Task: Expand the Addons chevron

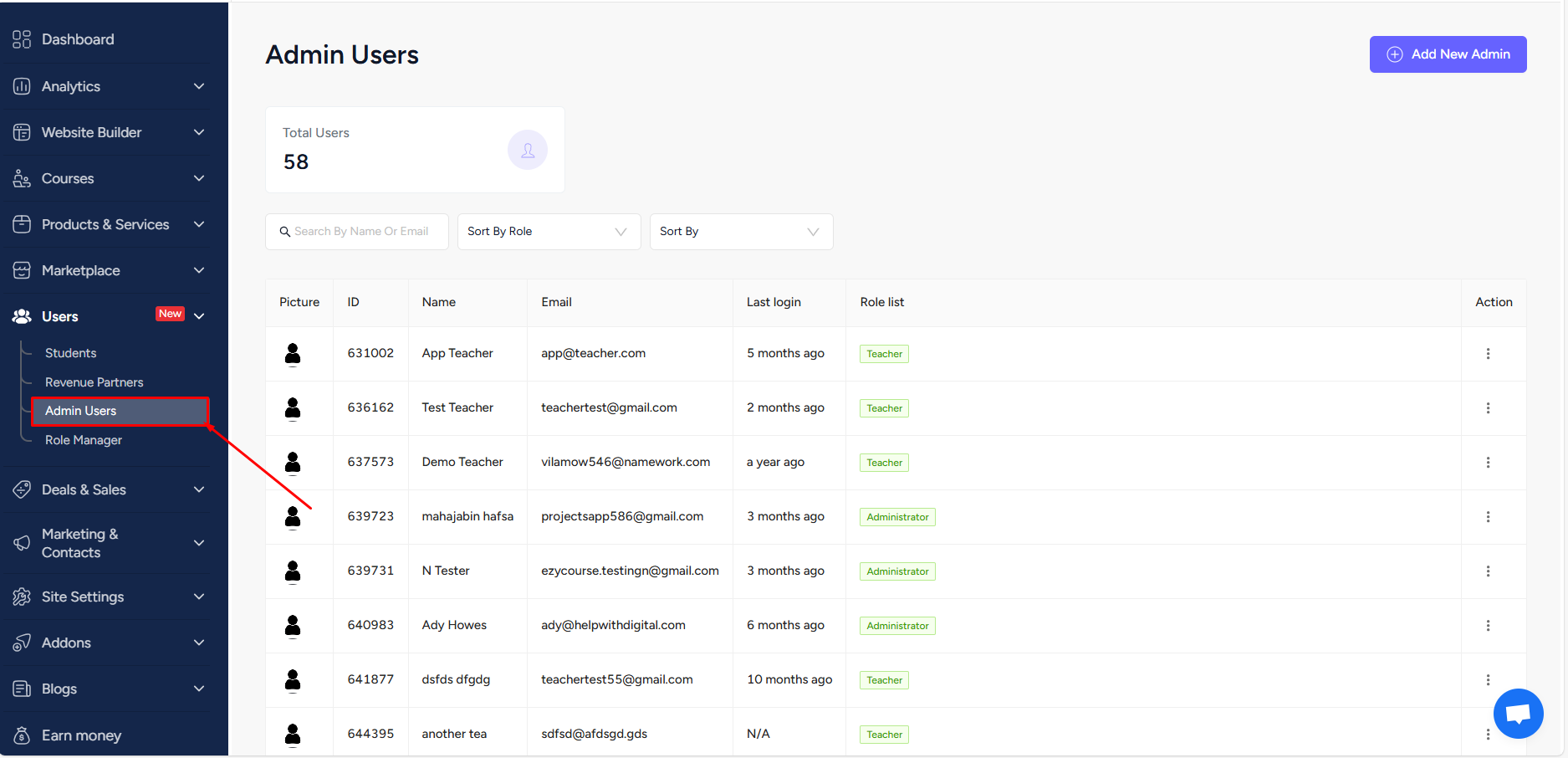Action: point(199,643)
